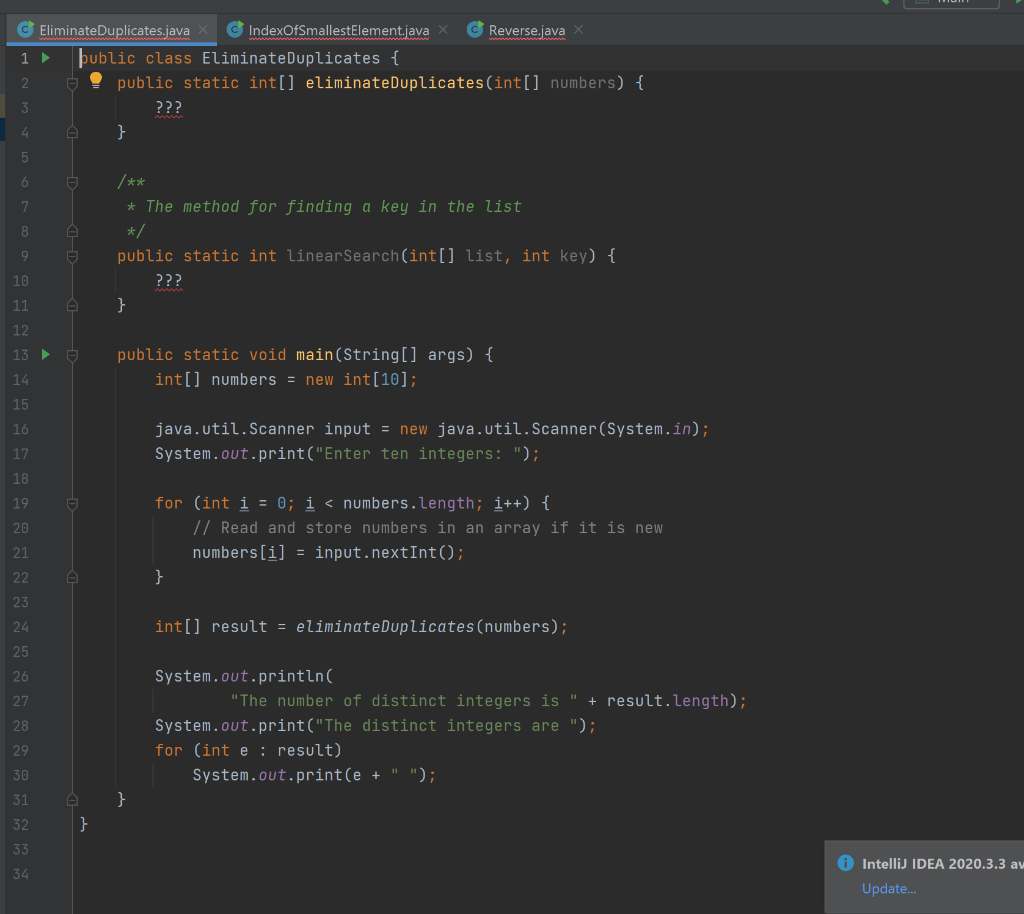Click the fold end marker on line 31
Viewport: 1024px width, 914px height.
72,800
